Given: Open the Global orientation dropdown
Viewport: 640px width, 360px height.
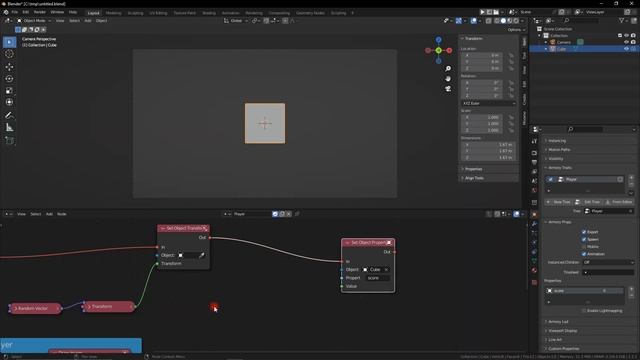Looking at the screenshot, I should click(x=236, y=20).
